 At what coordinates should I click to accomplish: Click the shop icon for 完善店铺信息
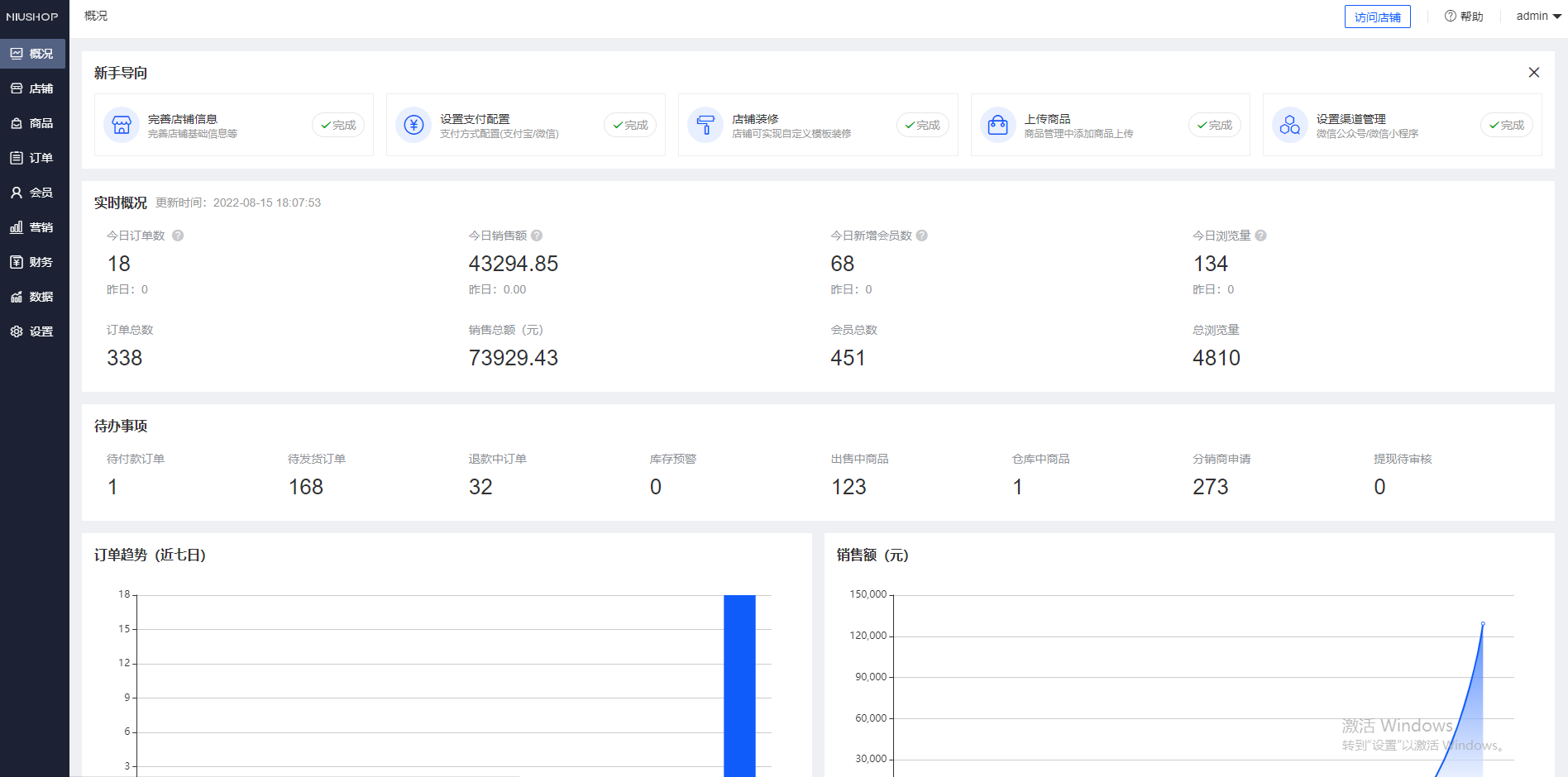coord(122,125)
